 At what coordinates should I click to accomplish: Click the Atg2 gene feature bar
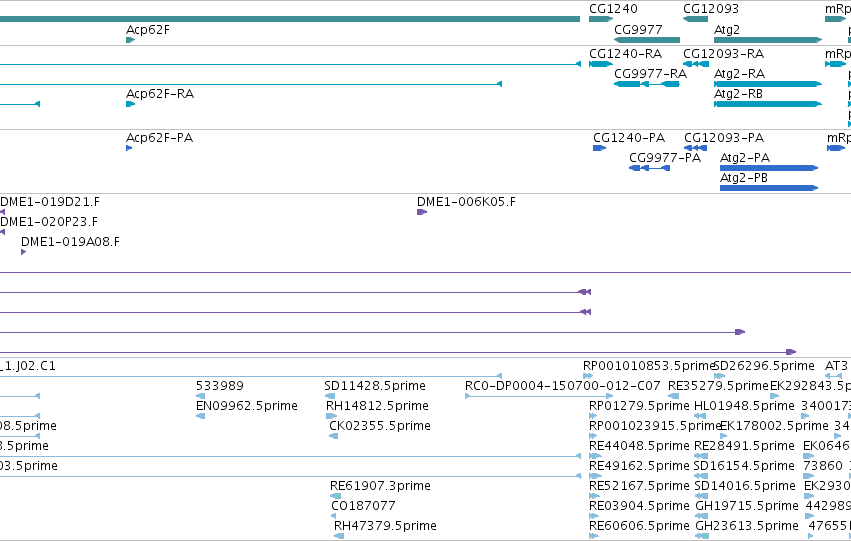tap(768, 40)
